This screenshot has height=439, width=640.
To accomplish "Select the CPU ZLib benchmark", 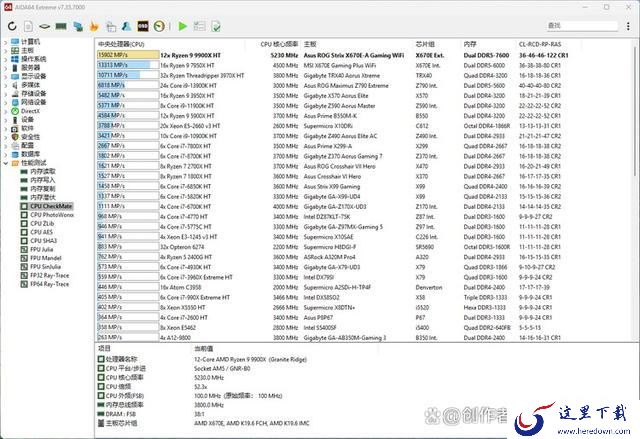I will pyautogui.click(x=42, y=224).
